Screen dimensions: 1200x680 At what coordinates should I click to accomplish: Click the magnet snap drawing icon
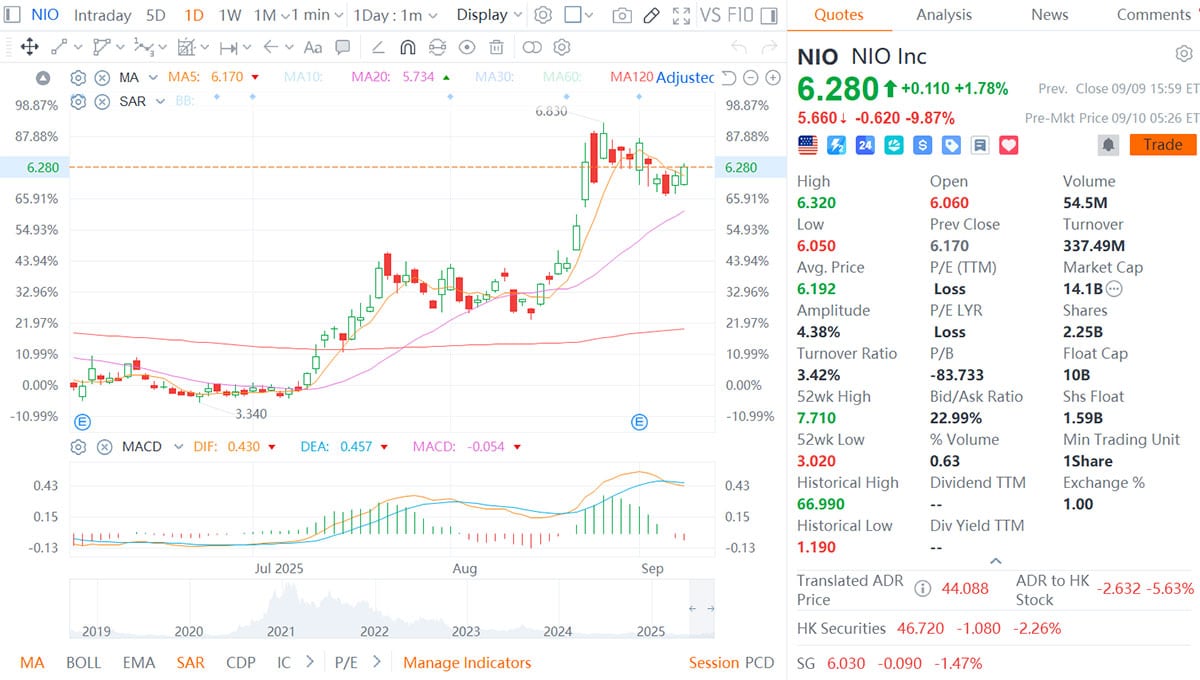point(408,47)
